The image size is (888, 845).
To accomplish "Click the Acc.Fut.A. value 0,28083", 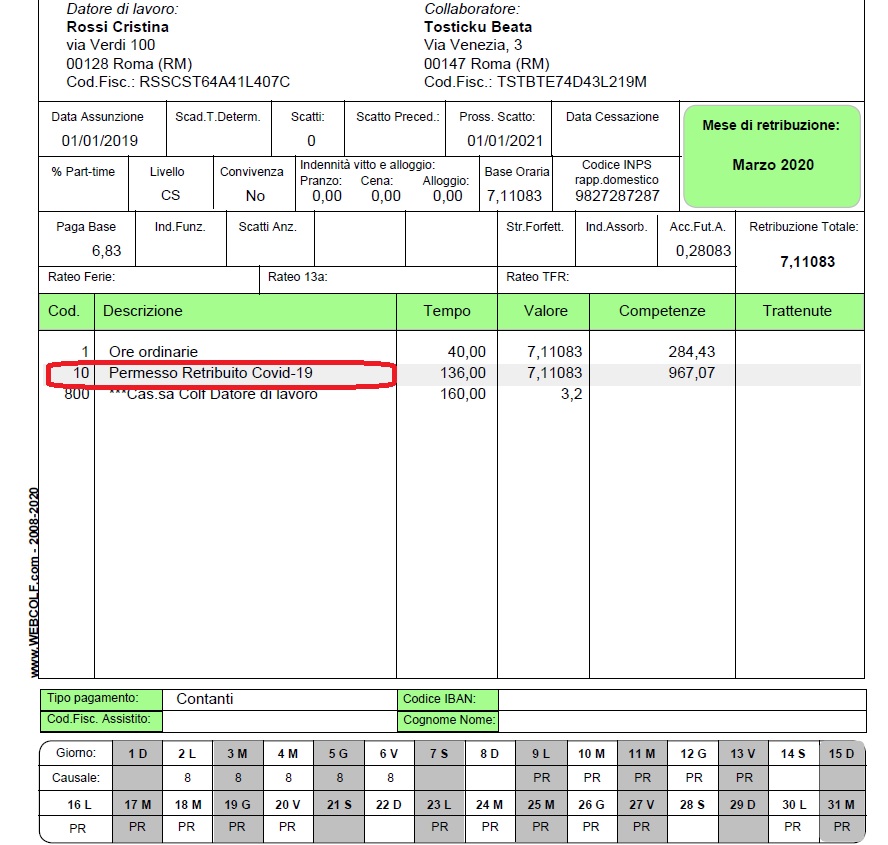I will point(703,251).
